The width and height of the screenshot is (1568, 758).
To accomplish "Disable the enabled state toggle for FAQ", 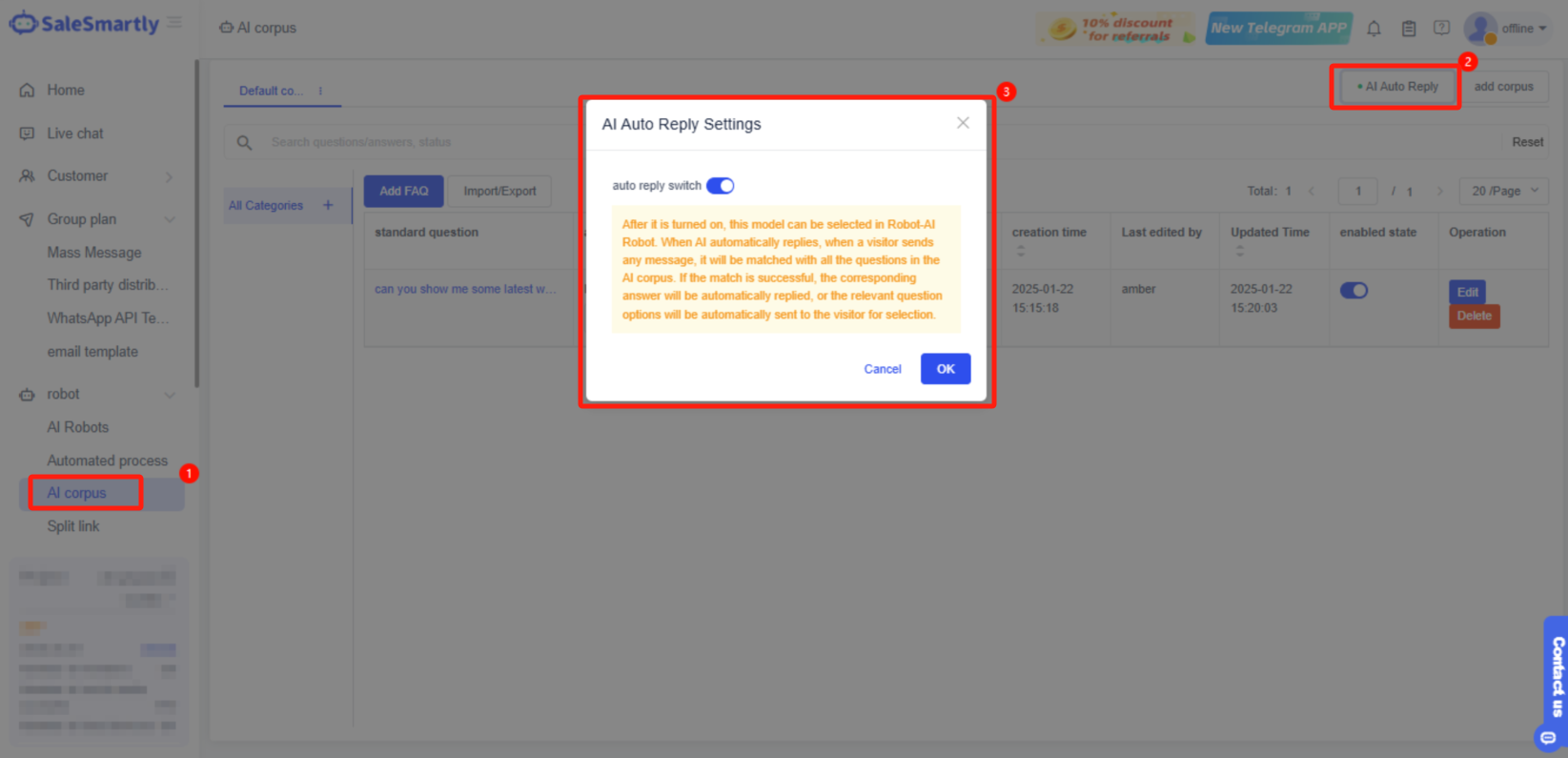I will click(x=1354, y=291).
